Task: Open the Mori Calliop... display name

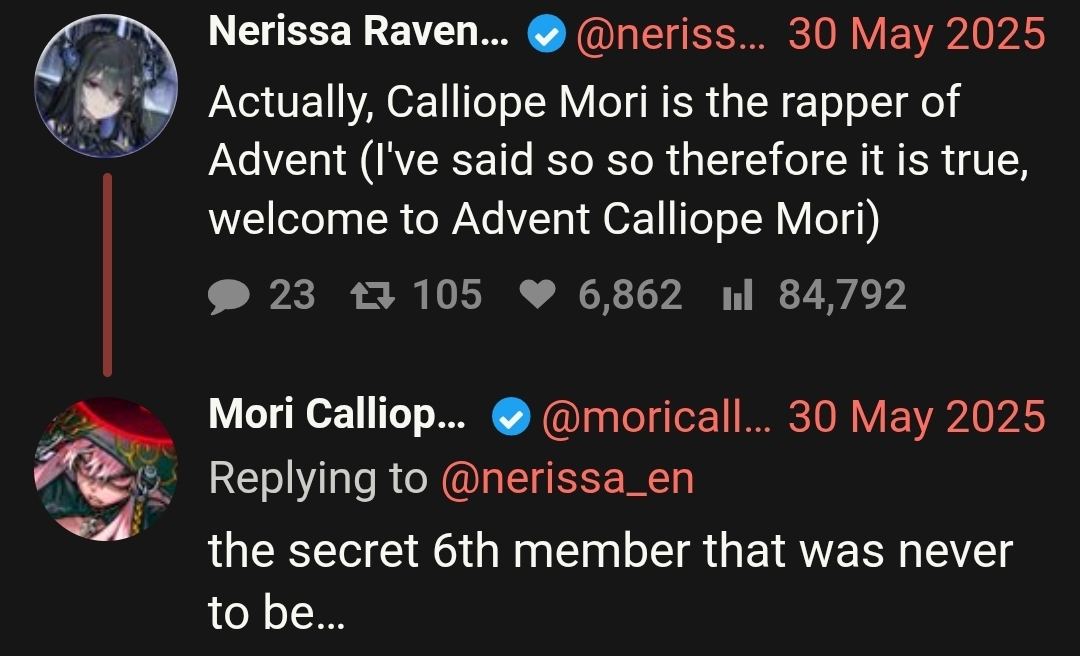Action: coord(337,414)
